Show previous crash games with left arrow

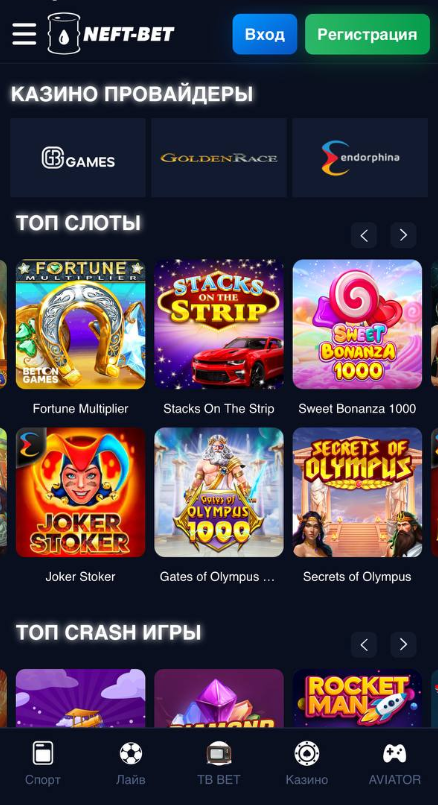pyautogui.click(x=364, y=644)
